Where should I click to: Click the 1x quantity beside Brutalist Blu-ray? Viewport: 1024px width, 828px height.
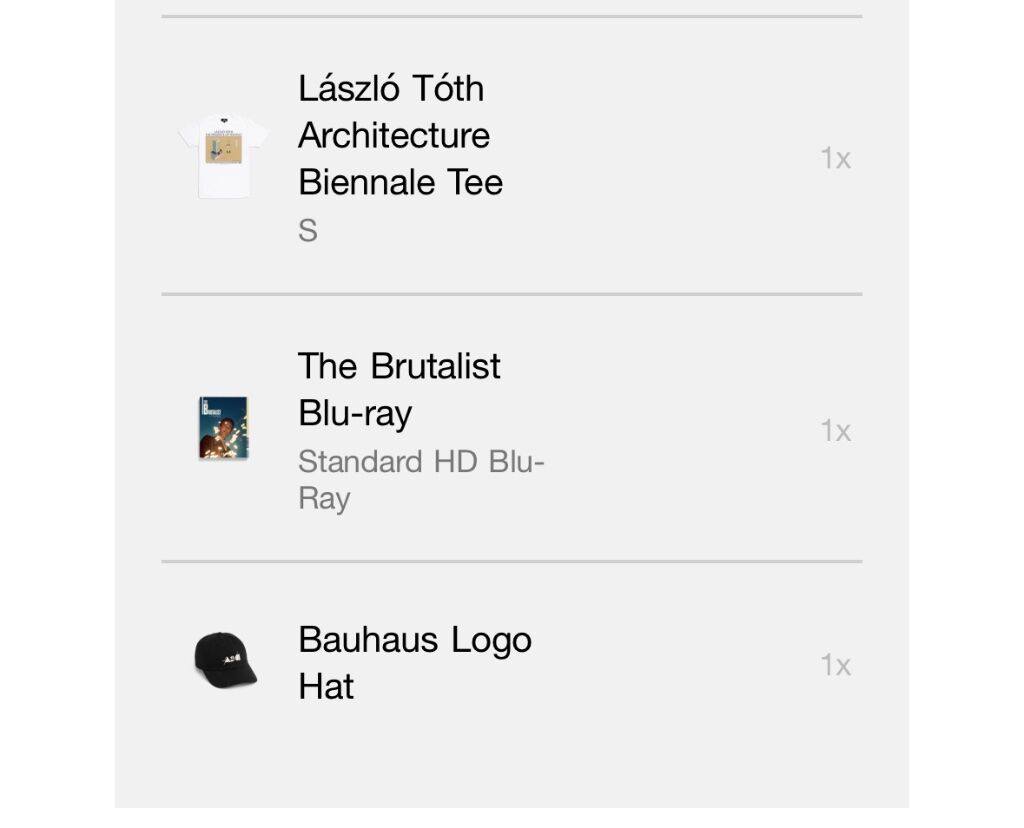(835, 432)
